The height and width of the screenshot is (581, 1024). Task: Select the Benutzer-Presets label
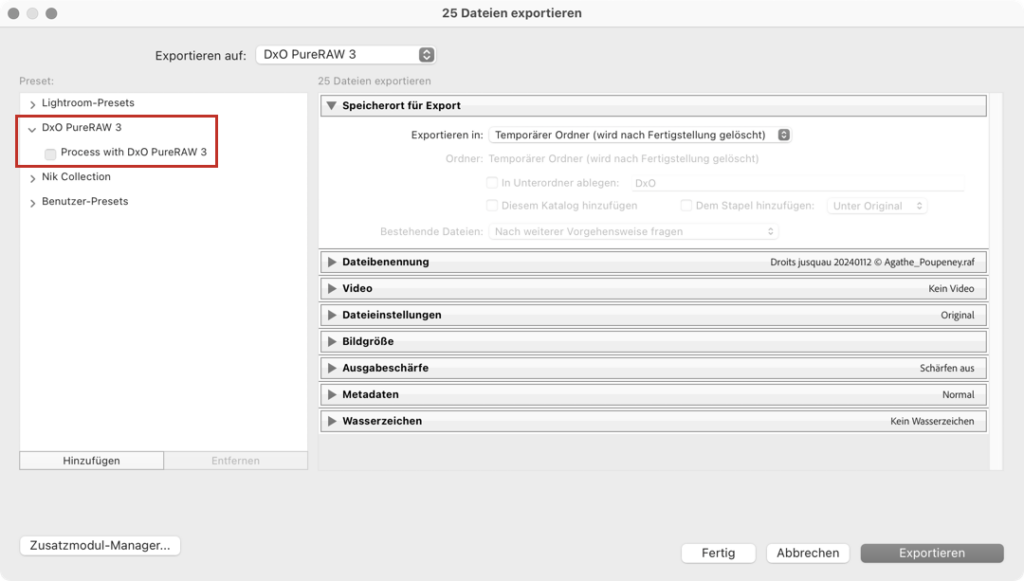point(85,201)
